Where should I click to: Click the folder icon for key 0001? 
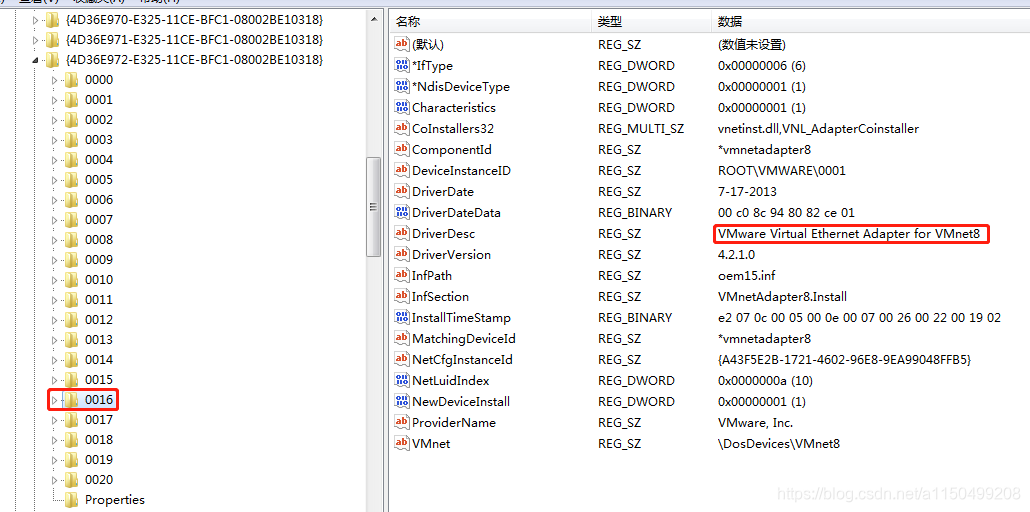(71, 100)
